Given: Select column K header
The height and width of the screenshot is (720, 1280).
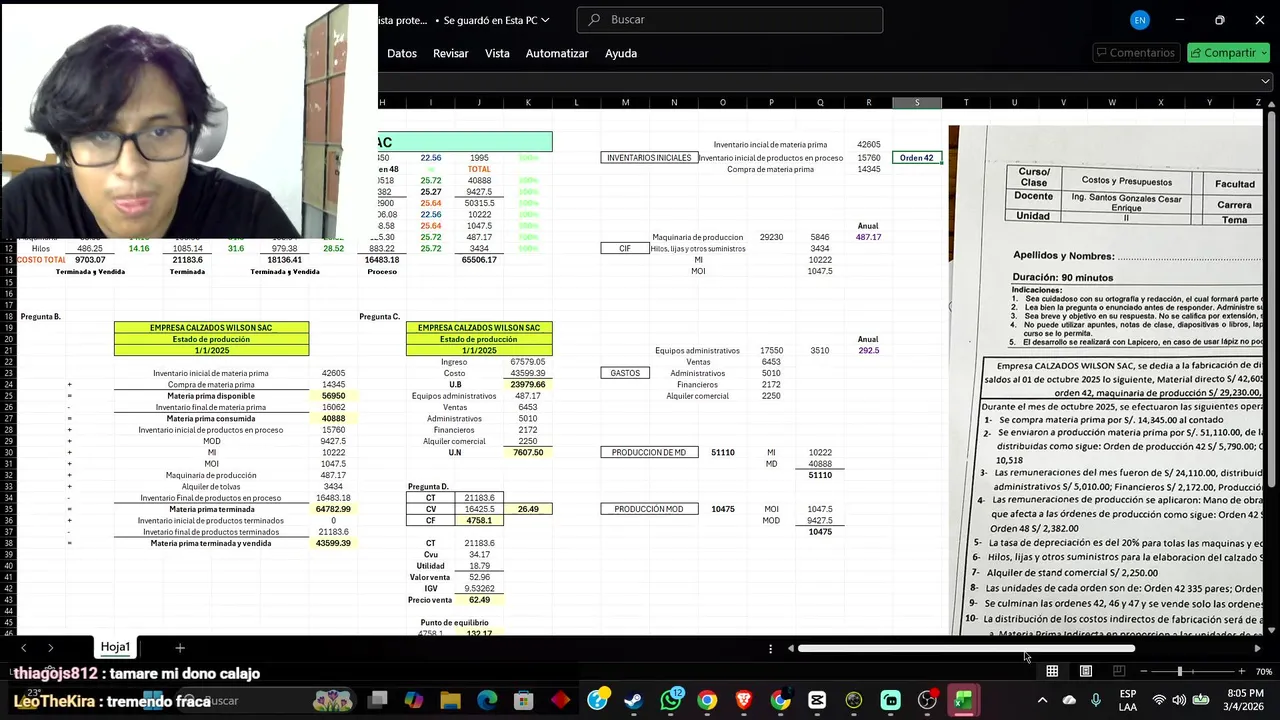Looking at the screenshot, I should pos(528,102).
